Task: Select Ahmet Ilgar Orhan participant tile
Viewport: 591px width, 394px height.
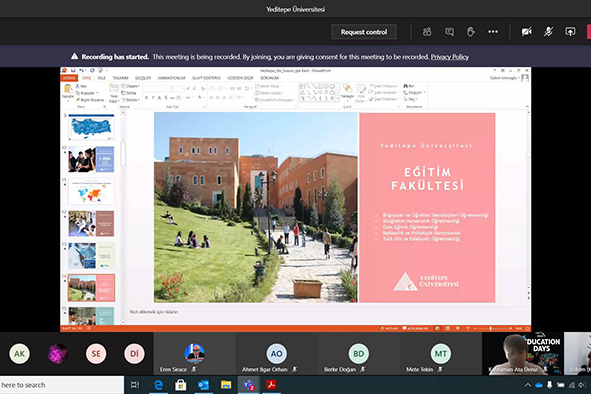Action: click(277, 354)
